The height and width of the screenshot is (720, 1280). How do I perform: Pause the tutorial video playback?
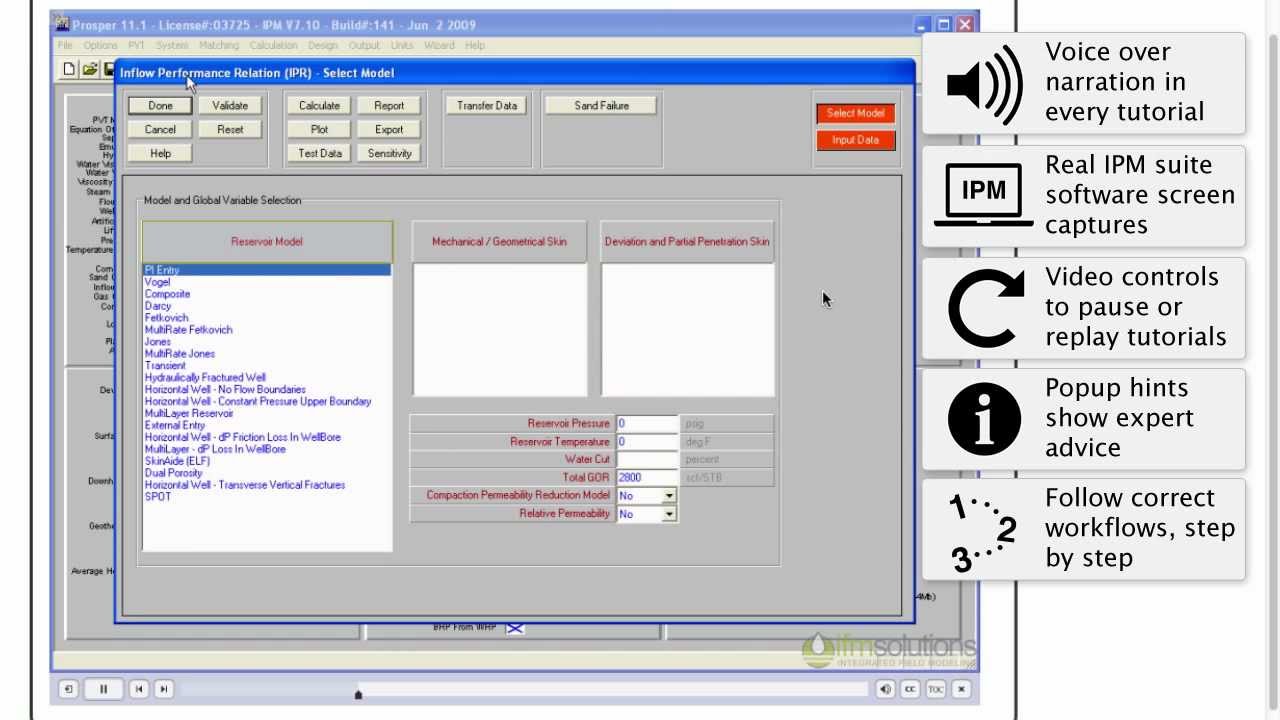(103, 689)
